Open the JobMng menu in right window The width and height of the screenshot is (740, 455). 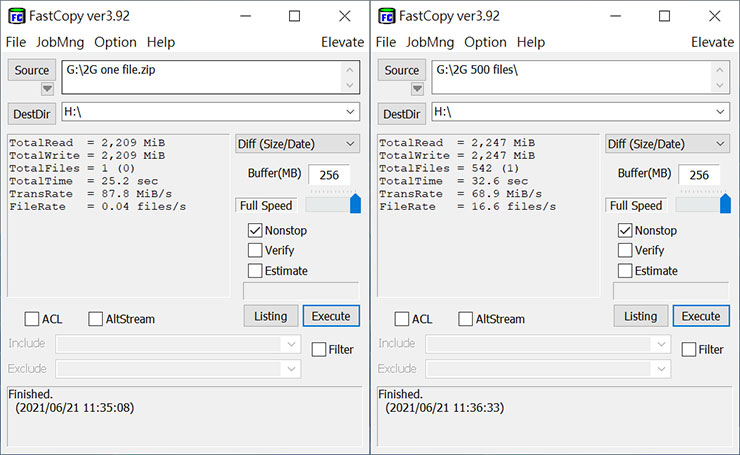pyautogui.click(x=429, y=42)
